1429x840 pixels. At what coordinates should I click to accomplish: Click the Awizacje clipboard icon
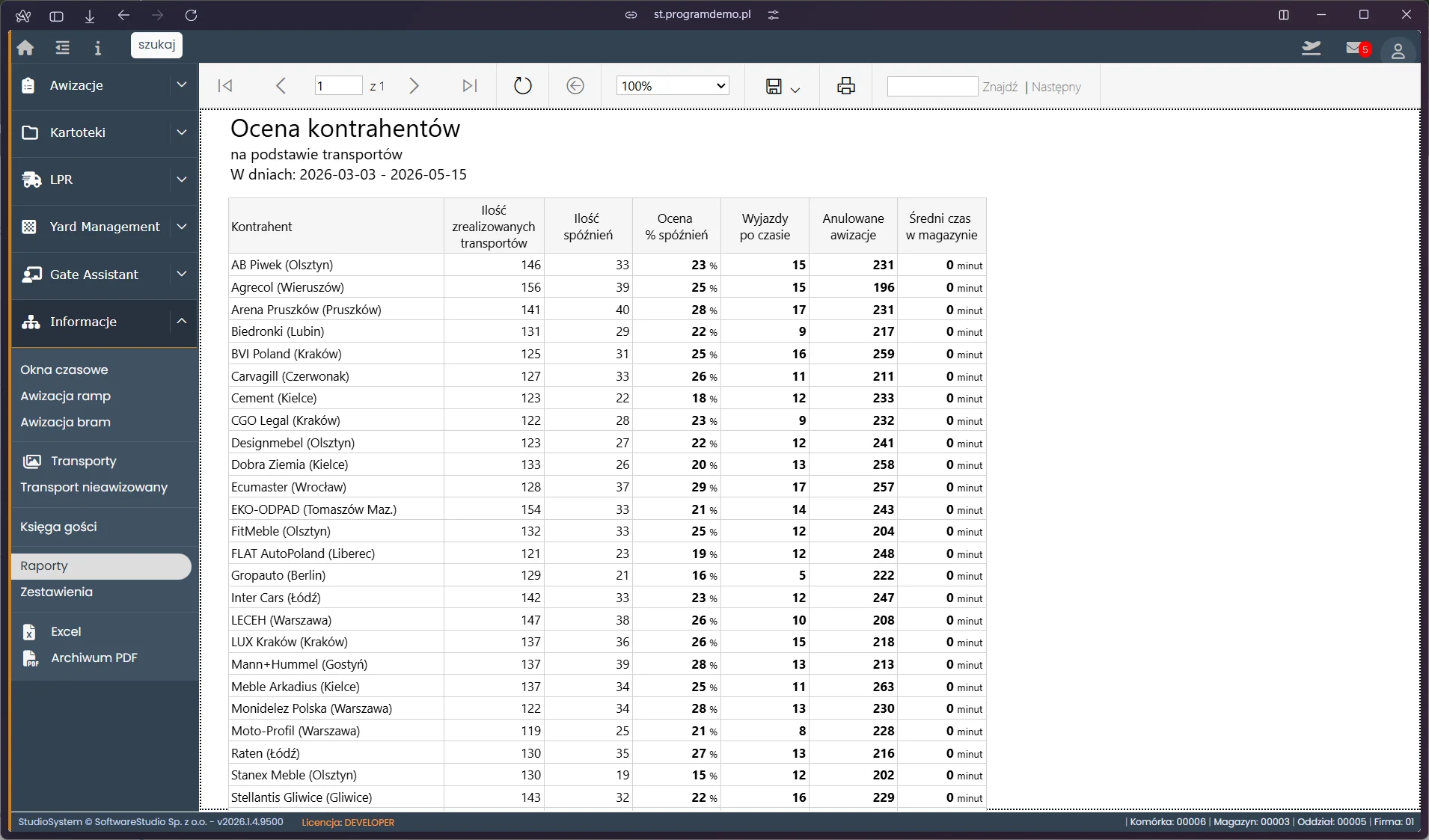(x=28, y=85)
